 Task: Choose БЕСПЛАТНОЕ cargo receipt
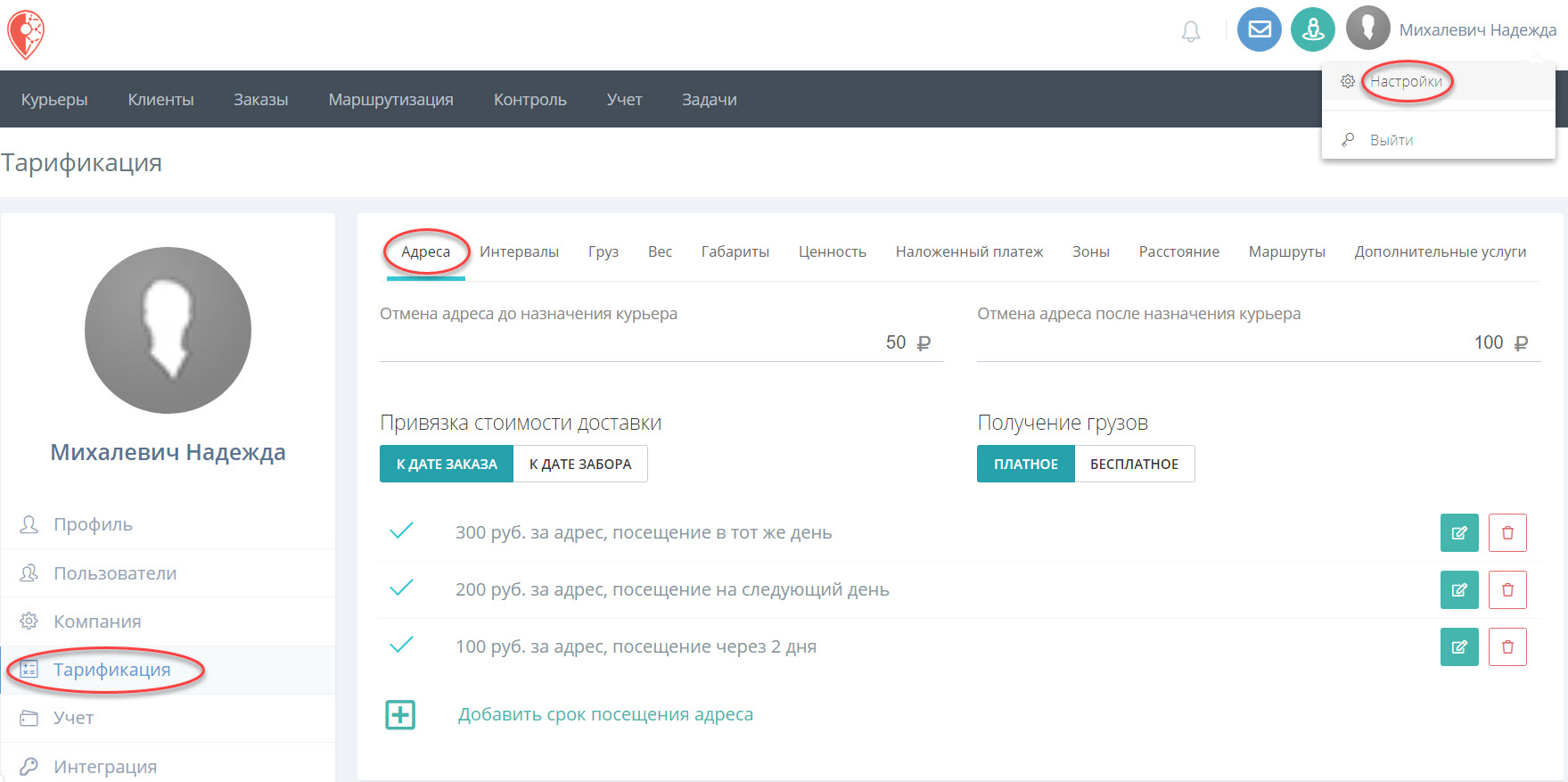[1135, 464]
